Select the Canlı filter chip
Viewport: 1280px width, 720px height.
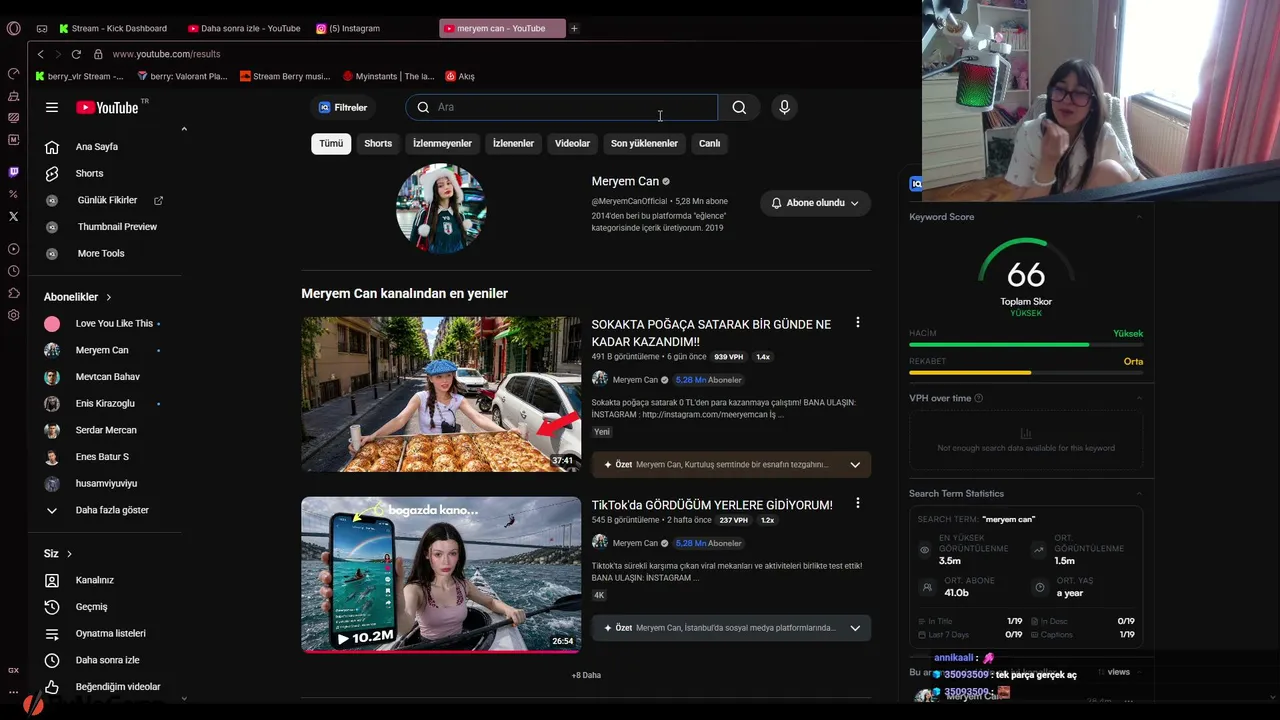pos(709,143)
